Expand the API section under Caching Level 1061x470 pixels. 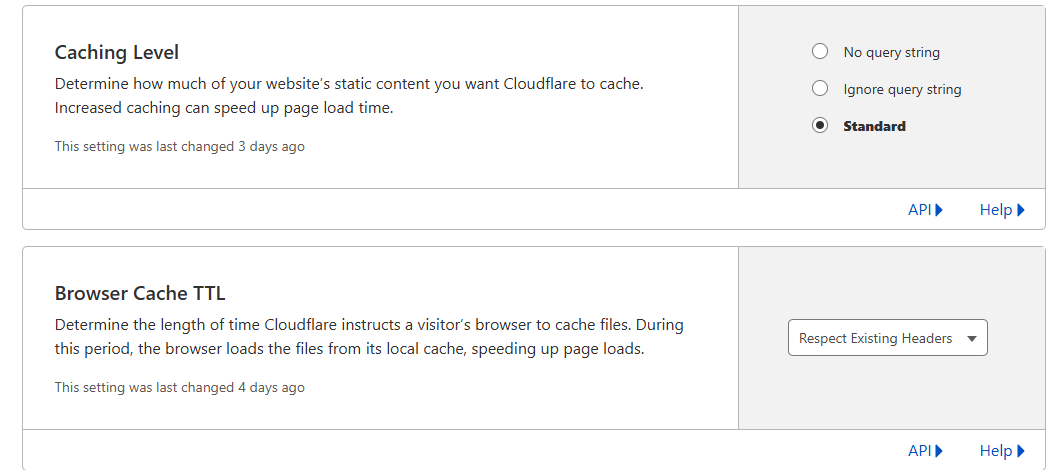point(920,210)
